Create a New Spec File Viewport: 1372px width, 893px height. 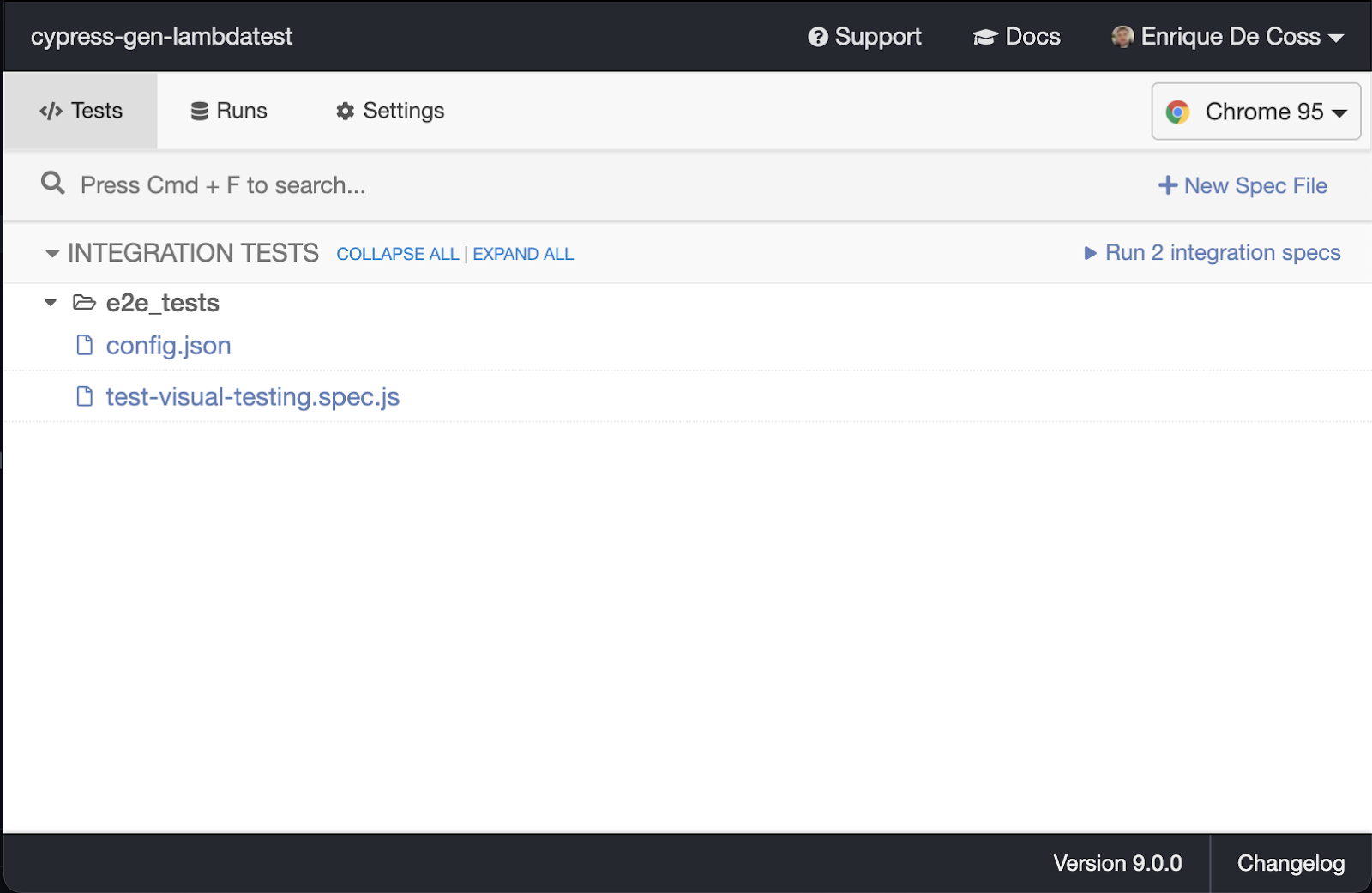pos(1243,185)
